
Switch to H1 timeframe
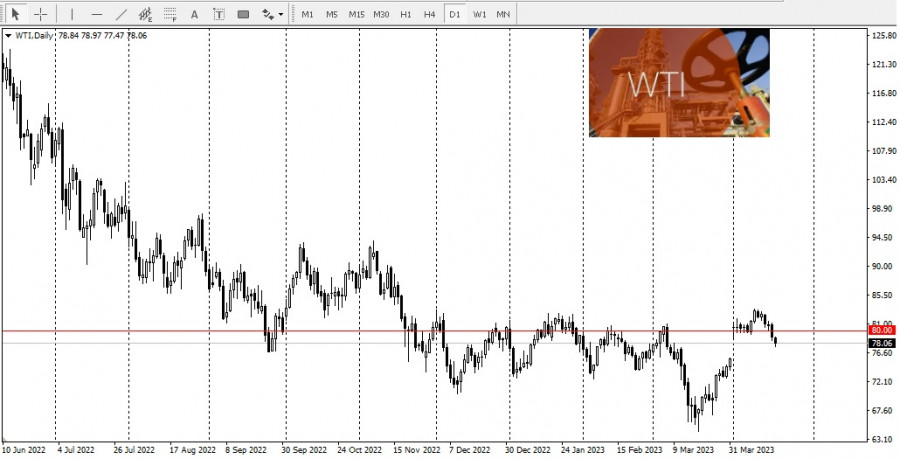(406, 14)
